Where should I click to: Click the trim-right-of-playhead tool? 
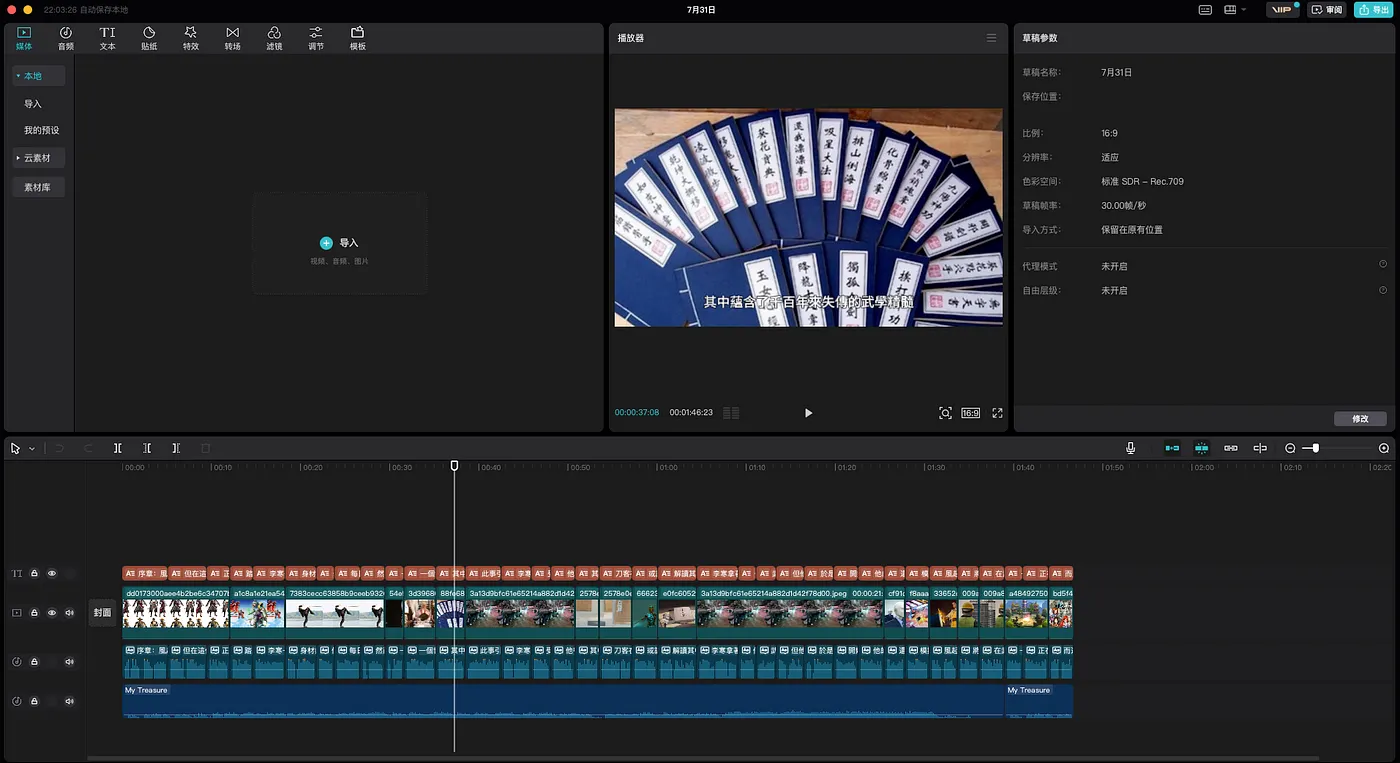[x=176, y=449]
